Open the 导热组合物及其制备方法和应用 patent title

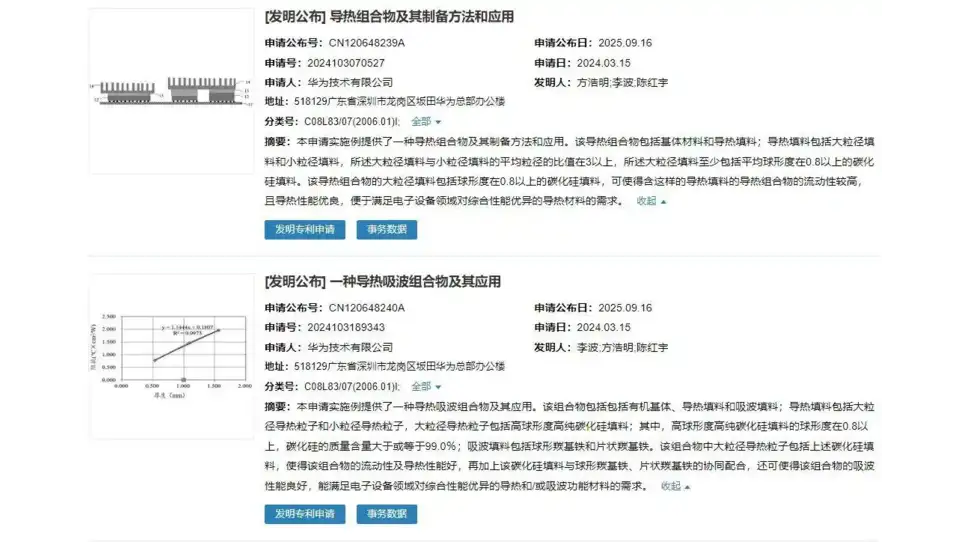(x=414, y=18)
